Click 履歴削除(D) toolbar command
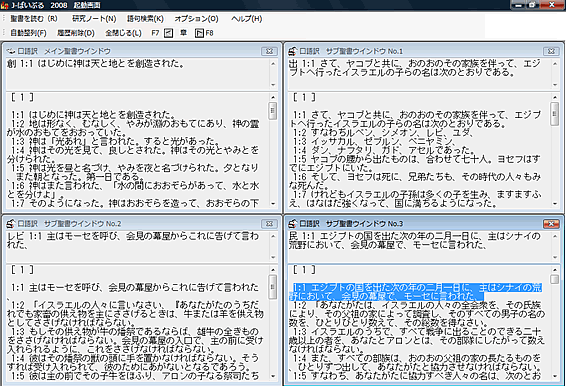This screenshot has width=567, height=387. (76, 33)
